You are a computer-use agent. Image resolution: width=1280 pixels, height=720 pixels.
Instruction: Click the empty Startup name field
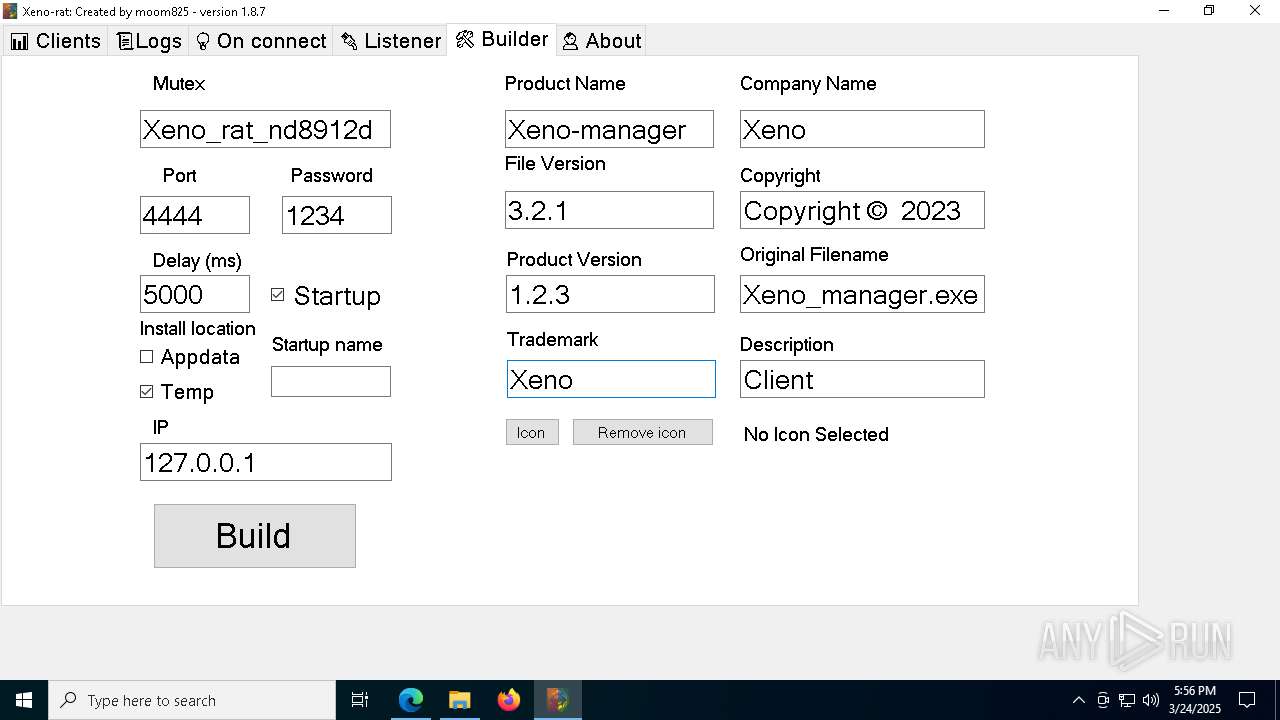coord(331,381)
